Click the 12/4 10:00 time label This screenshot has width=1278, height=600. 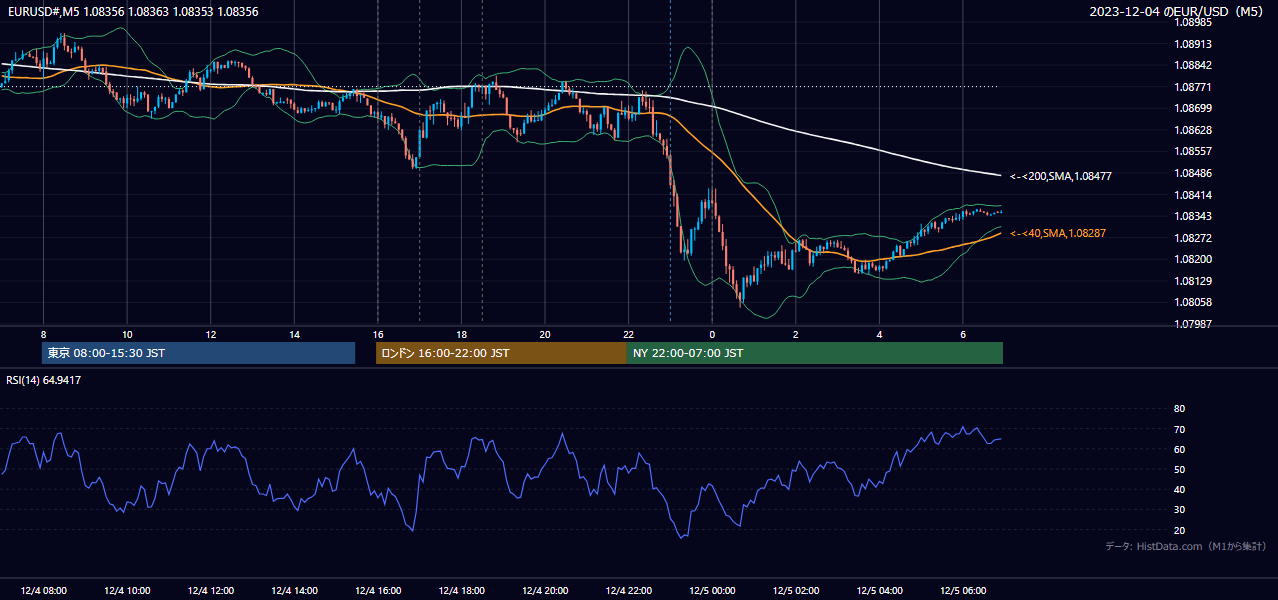[x=127, y=591]
